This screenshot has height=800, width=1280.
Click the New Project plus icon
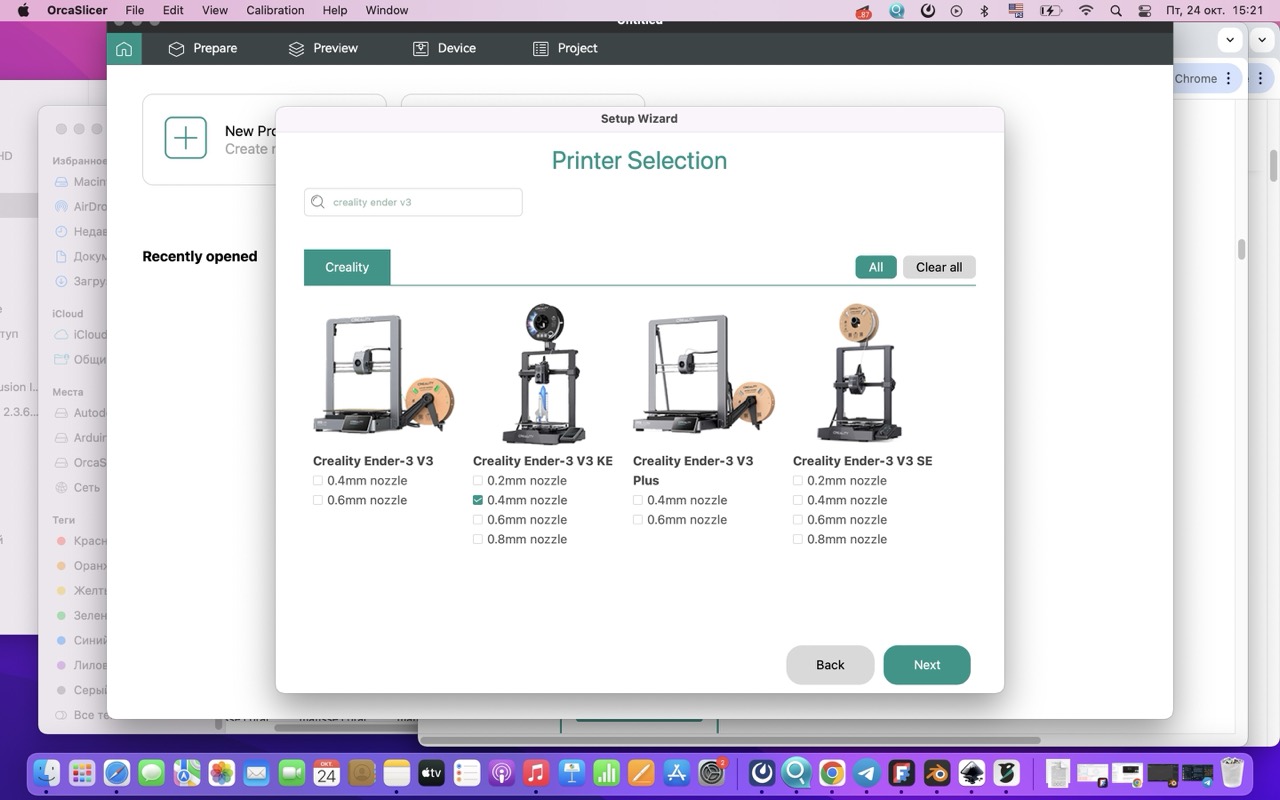click(186, 138)
